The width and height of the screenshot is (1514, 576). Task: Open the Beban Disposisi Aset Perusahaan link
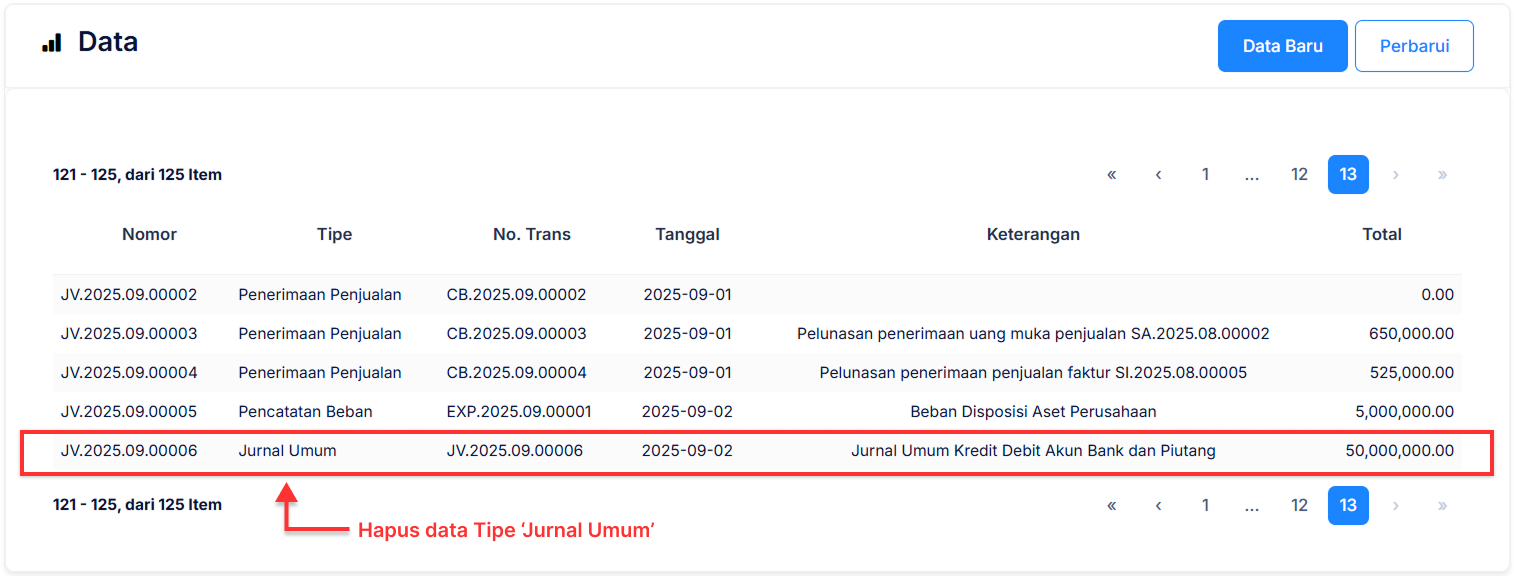pos(1034,411)
